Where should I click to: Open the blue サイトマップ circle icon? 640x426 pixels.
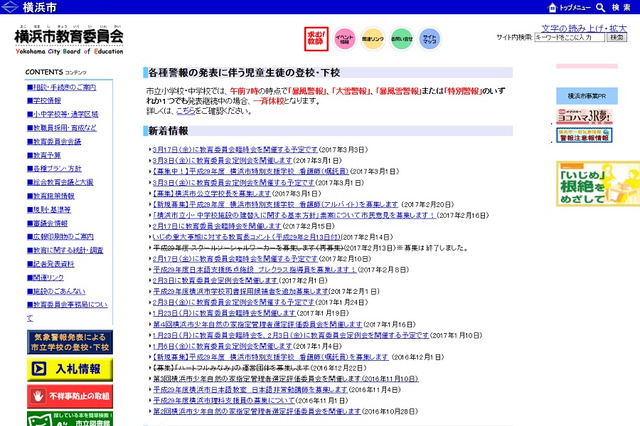coord(430,39)
